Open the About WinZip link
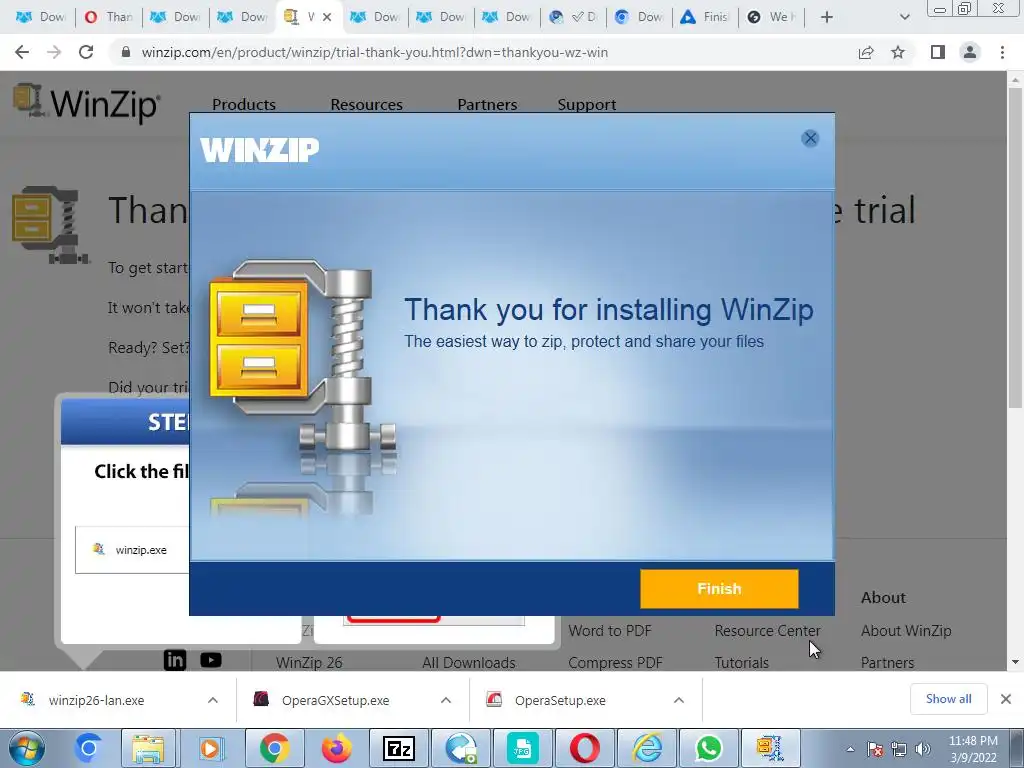This screenshot has width=1024, height=768. (906, 631)
